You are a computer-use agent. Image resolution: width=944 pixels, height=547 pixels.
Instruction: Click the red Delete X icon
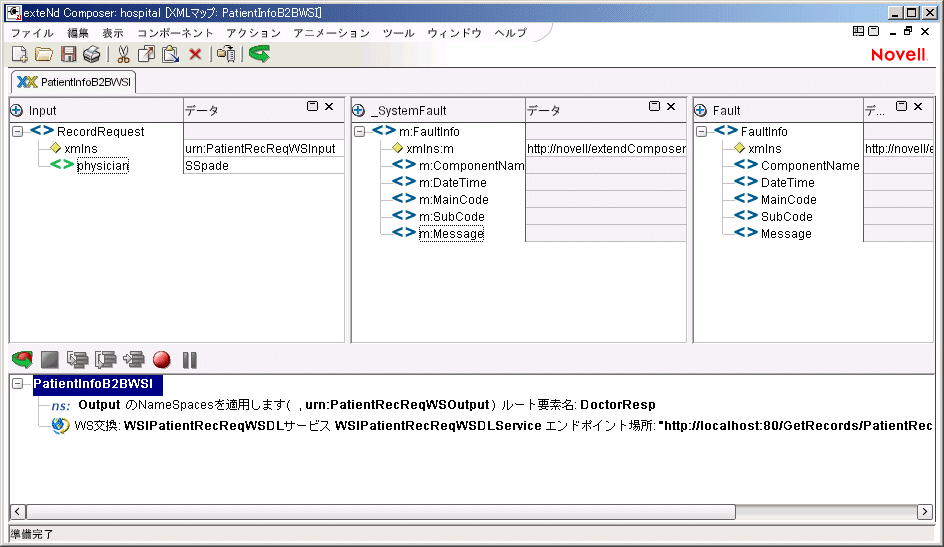click(x=195, y=55)
